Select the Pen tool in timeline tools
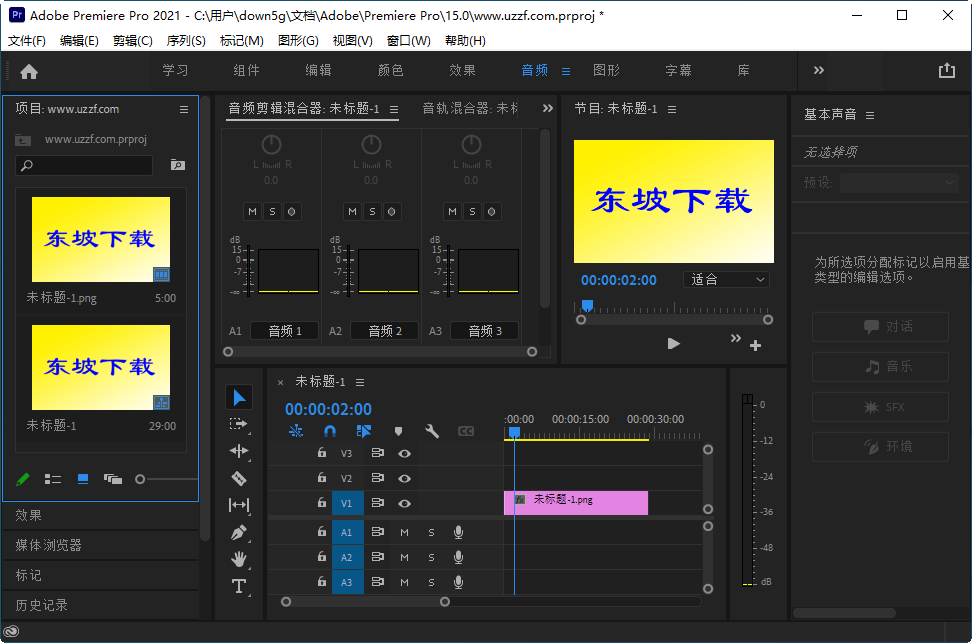The height and width of the screenshot is (643, 972). (239, 532)
